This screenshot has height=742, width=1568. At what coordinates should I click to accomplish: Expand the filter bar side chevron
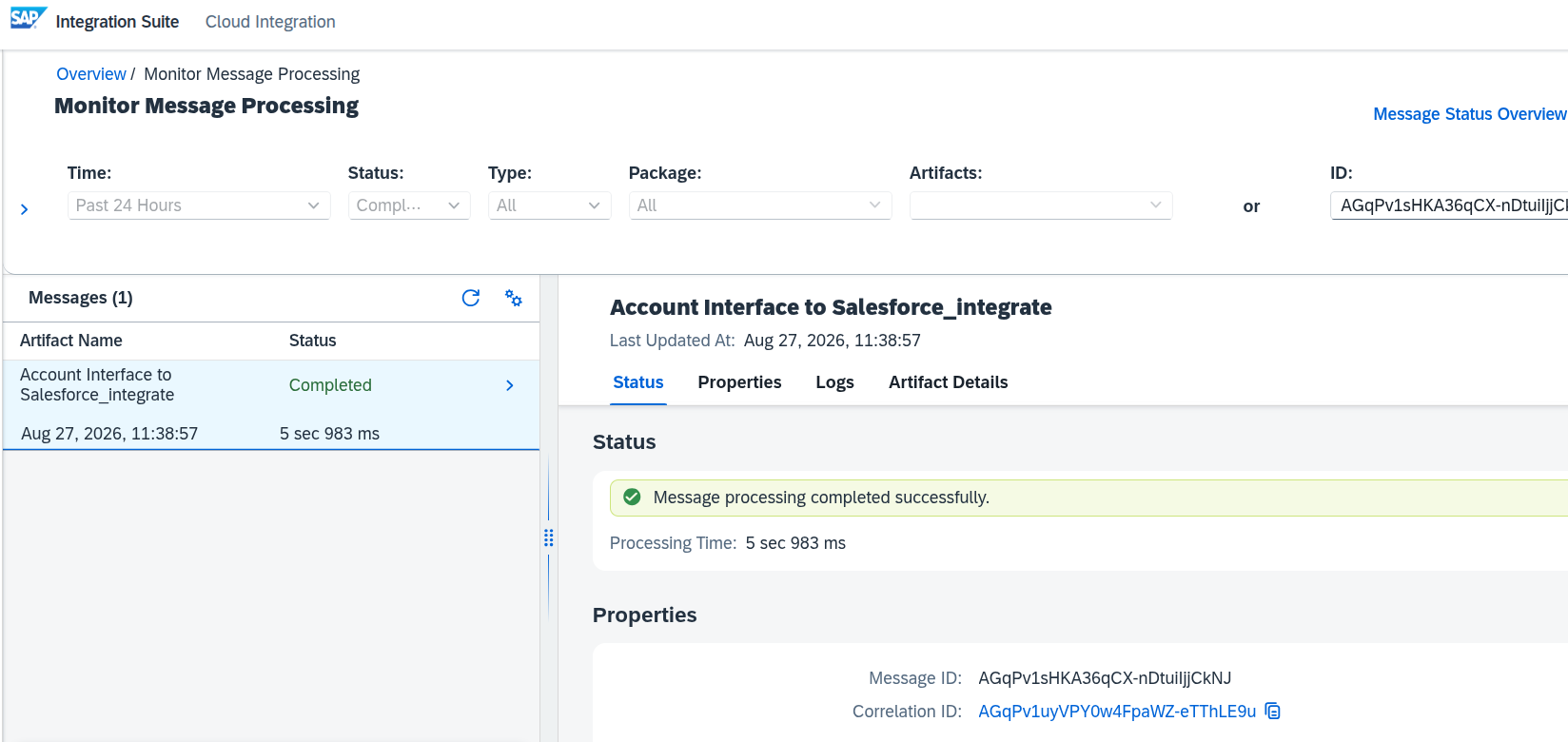(x=25, y=209)
